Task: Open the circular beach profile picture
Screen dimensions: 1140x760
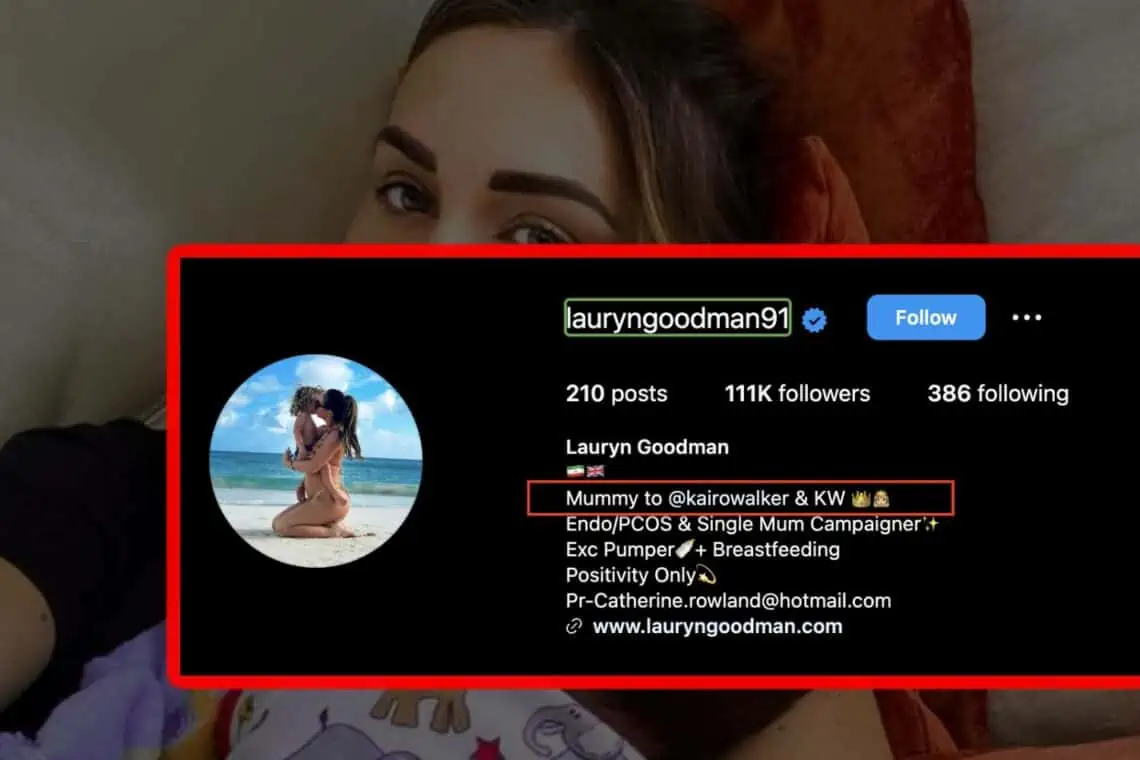Action: pos(316,460)
